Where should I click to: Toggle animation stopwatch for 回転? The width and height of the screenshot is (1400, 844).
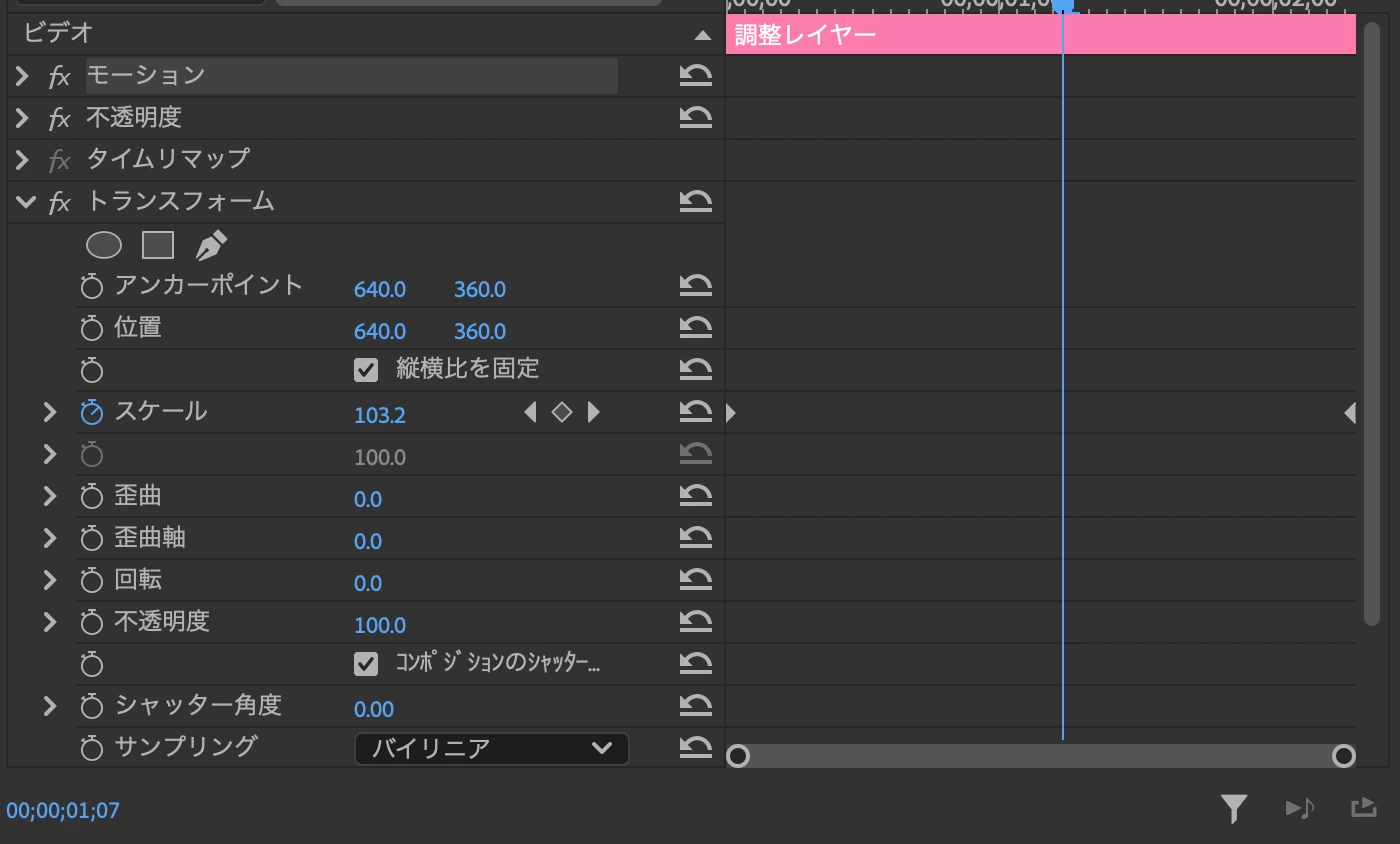[x=92, y=581]
